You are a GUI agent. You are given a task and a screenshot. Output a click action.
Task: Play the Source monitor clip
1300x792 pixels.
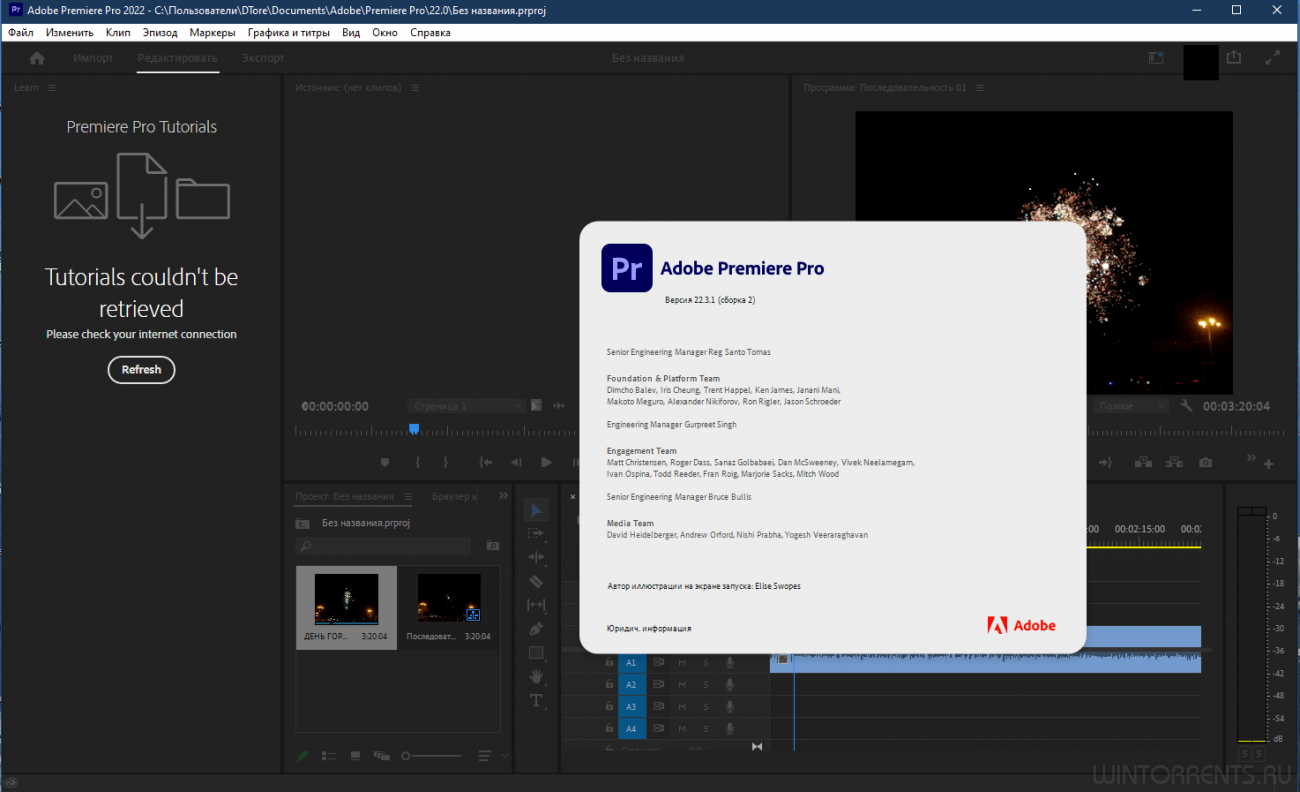pyautogui.click(x=546, y=462)
